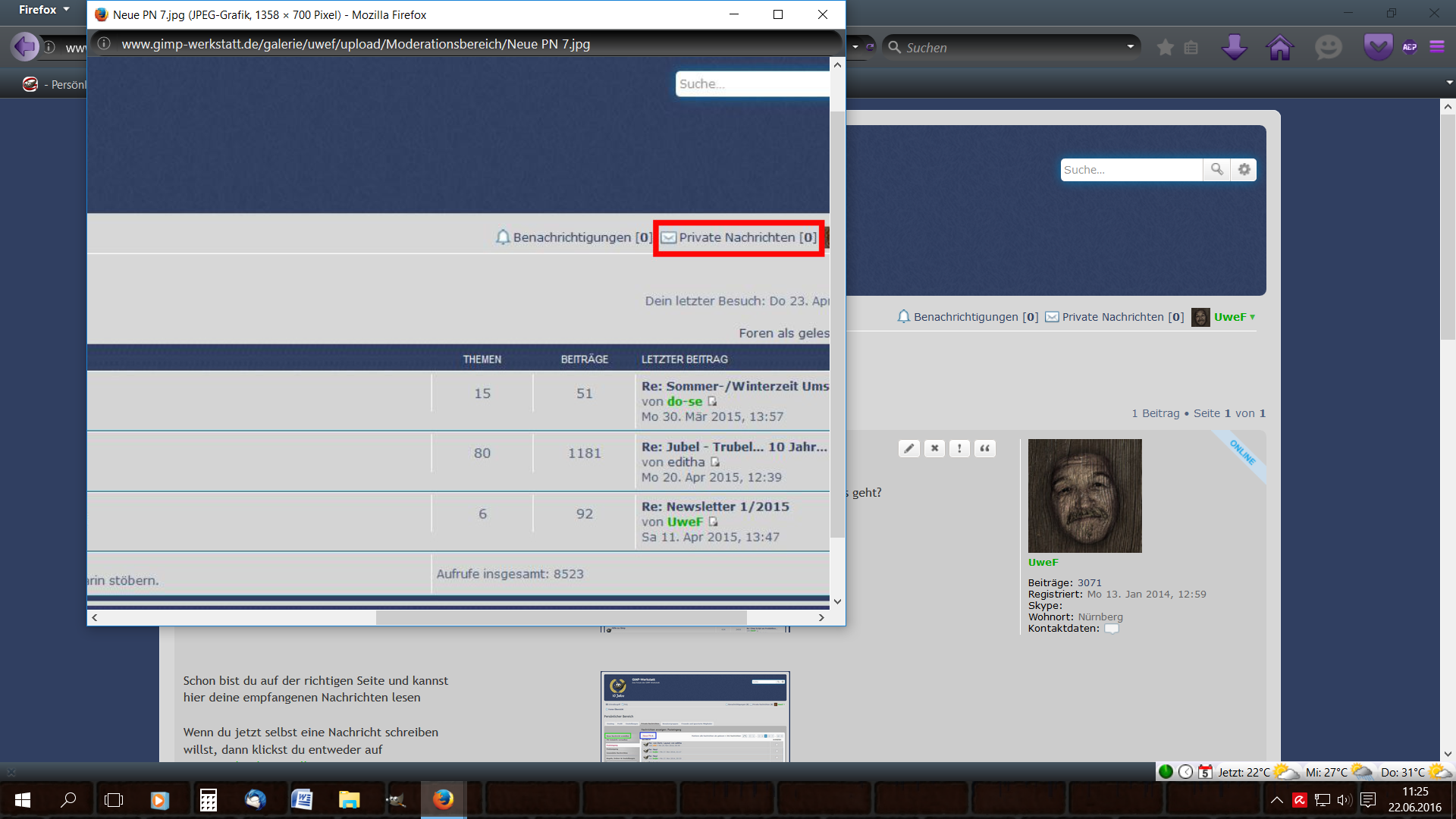This screenshot has height=819, width=1456.
Task: Report post with exclamation mark button
Action: tap(959, 448)
